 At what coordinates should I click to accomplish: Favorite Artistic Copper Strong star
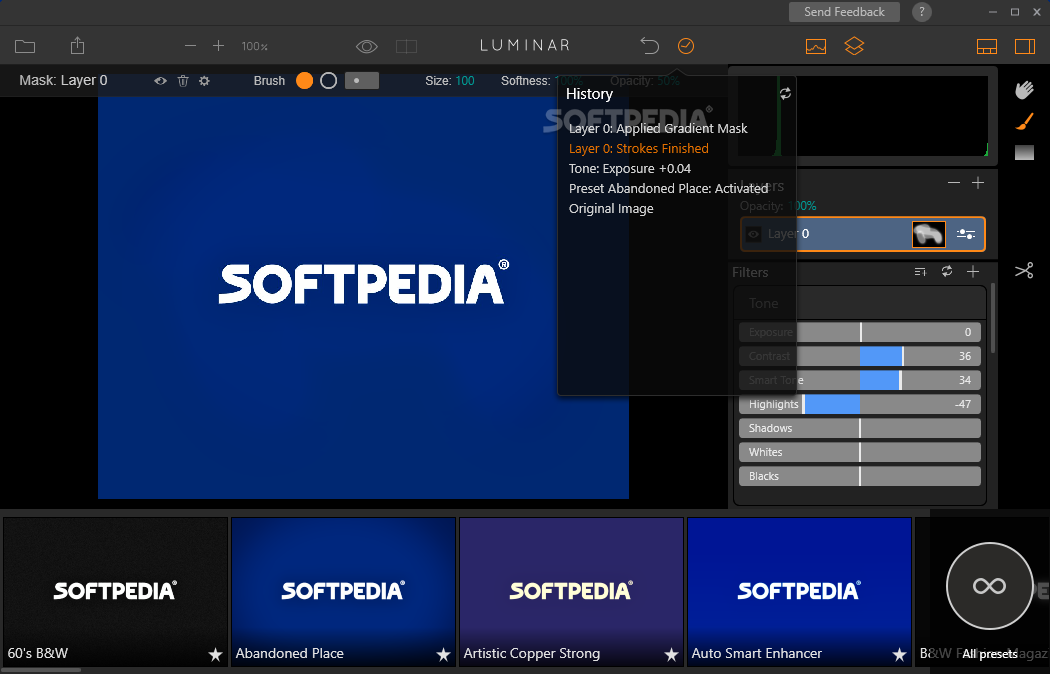671,654
